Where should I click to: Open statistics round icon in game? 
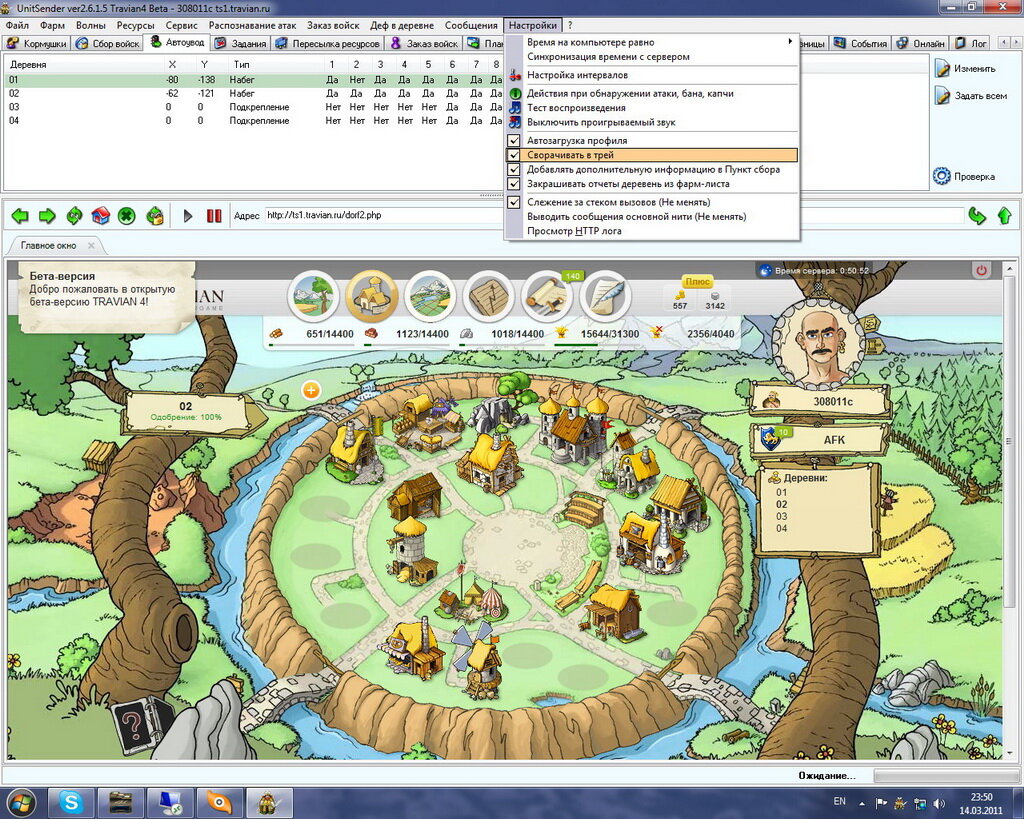pyautogui.click(x=488, y=296)
